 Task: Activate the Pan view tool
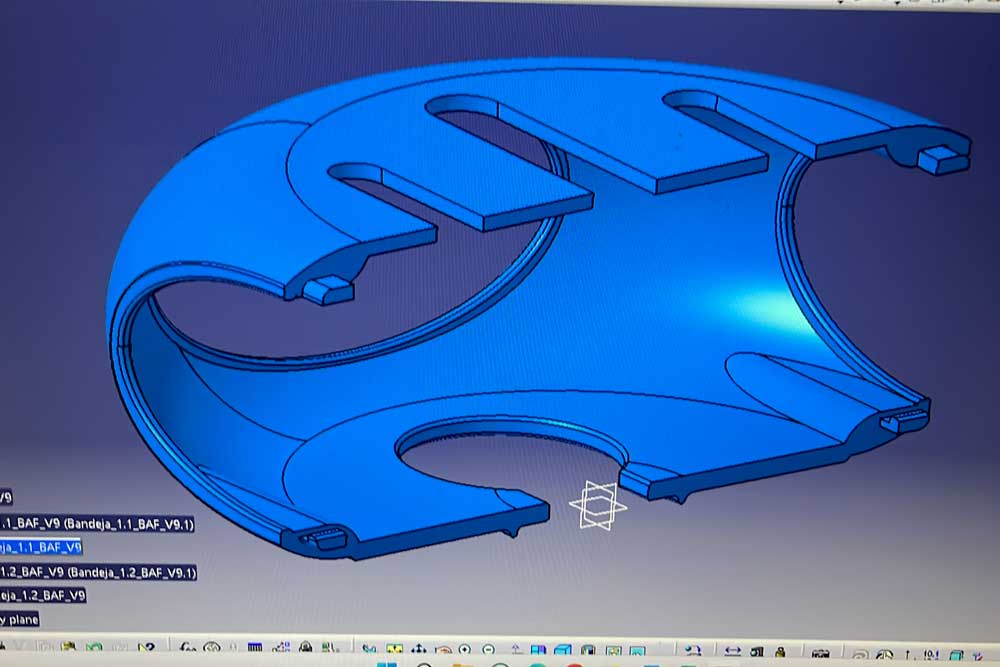tap(418, 650)
